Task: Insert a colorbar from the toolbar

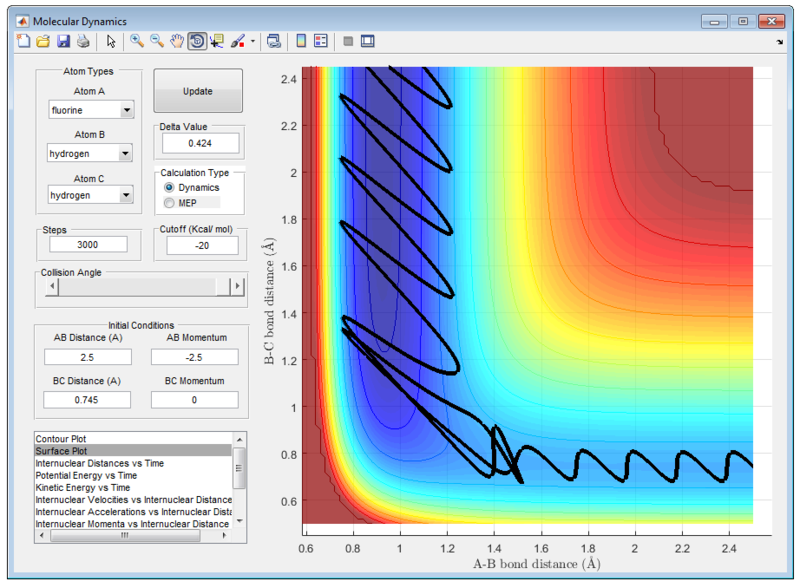Action: (x=301, y=41)
